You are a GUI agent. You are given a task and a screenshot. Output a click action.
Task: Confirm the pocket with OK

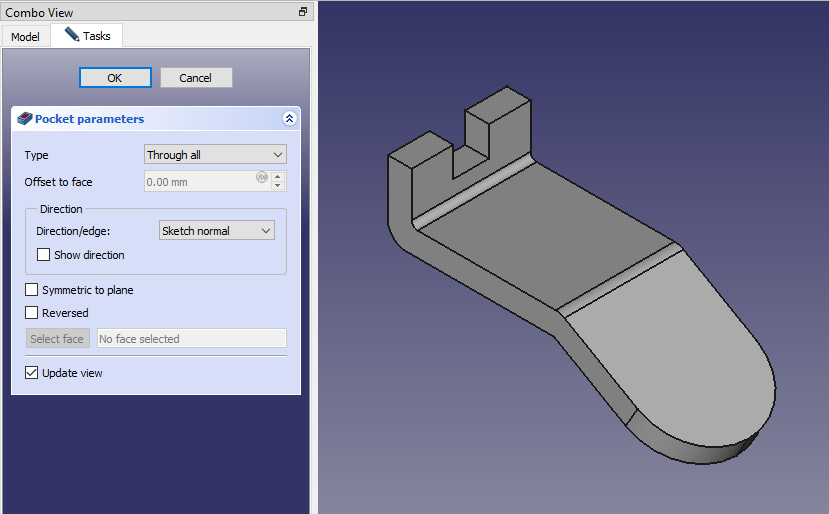(x=115, y=78)
